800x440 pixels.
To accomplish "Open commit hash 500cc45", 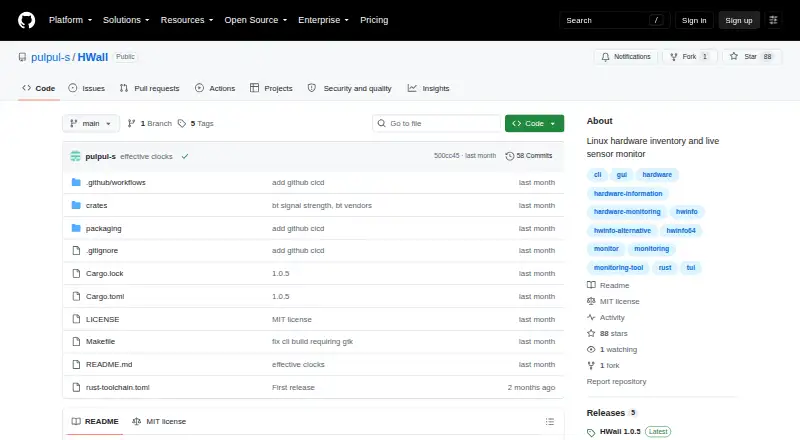I will tap(446, 156).
